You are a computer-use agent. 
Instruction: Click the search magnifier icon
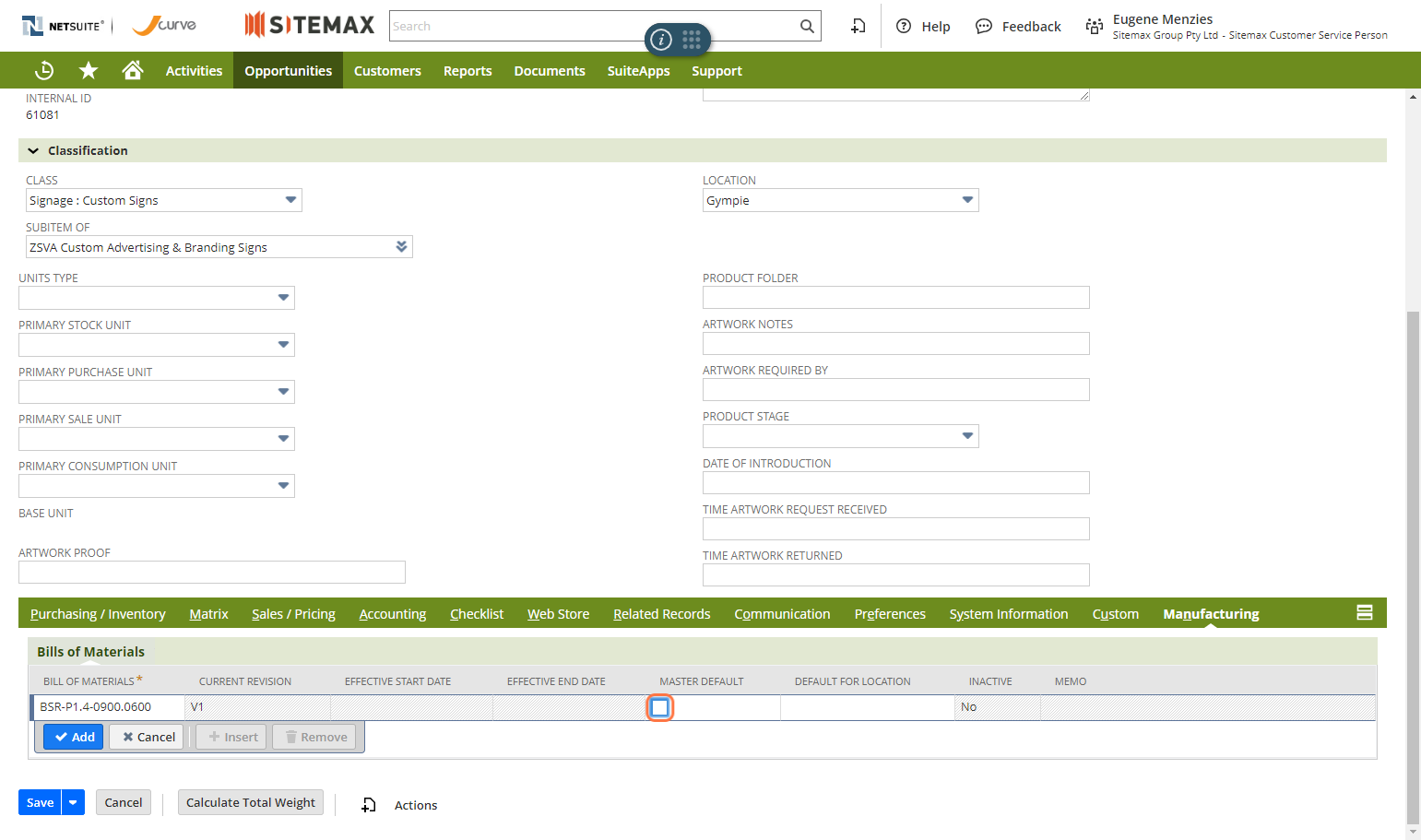pos(807,26)
